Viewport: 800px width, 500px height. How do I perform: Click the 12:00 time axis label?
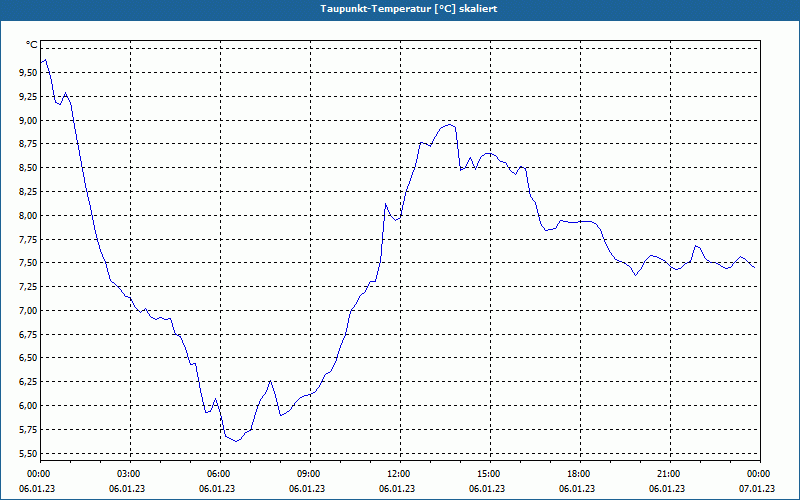coord(400,474)
